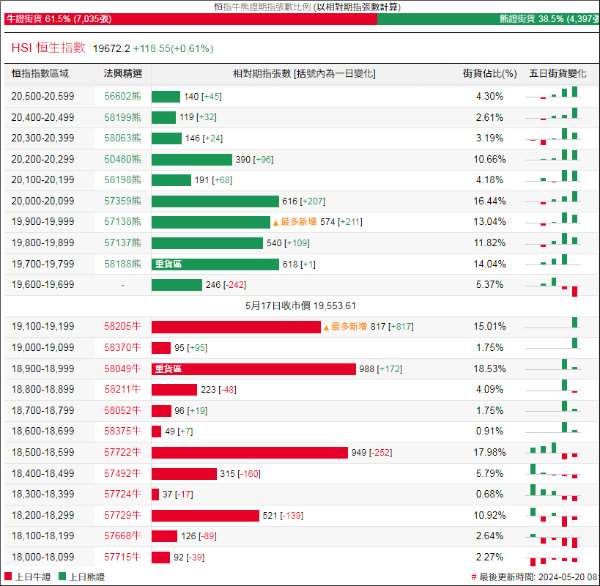Open bull contract link 58205牛
600x586 pixels.
click(x=122, y=326)
